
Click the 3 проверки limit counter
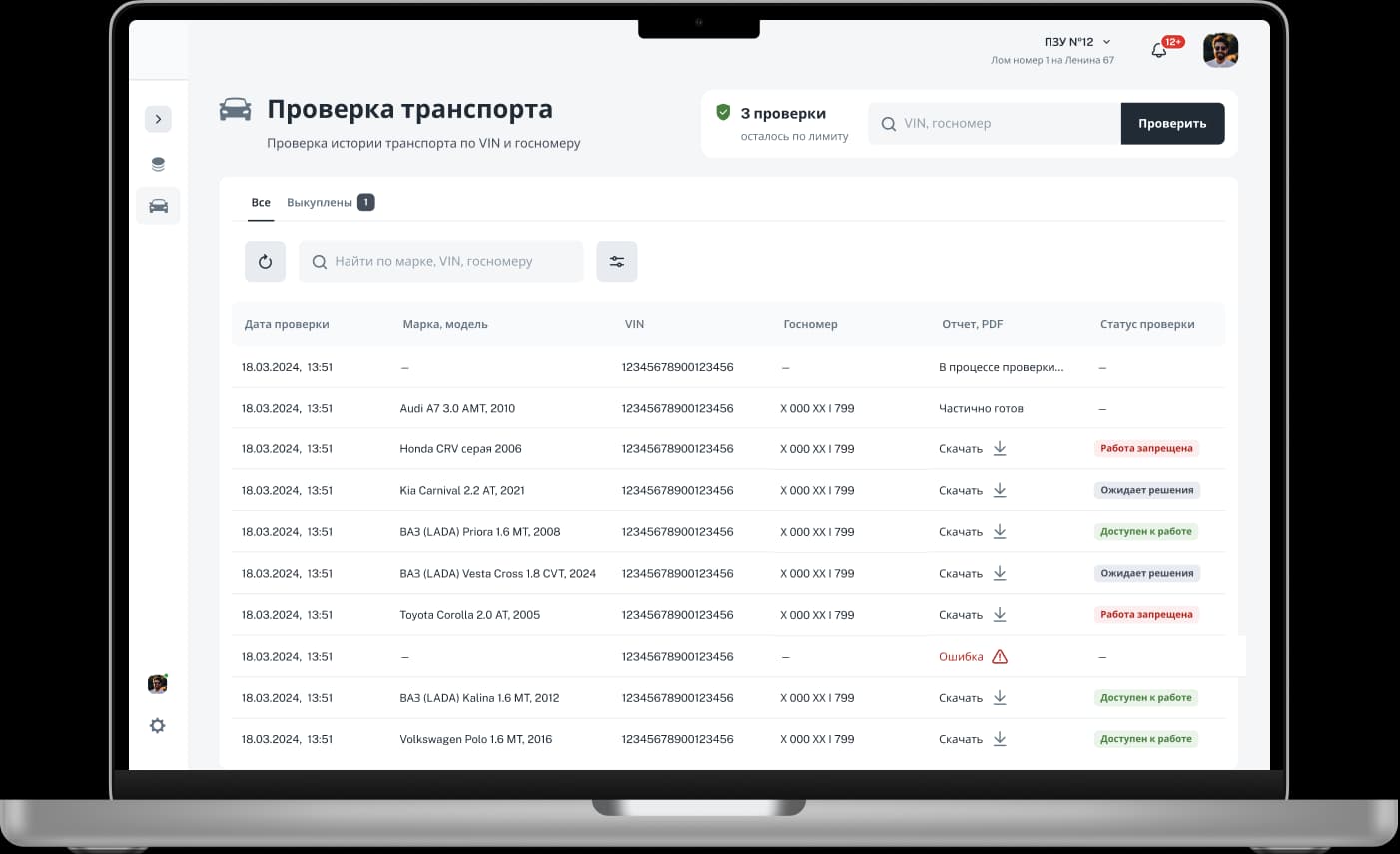point(783,114)
